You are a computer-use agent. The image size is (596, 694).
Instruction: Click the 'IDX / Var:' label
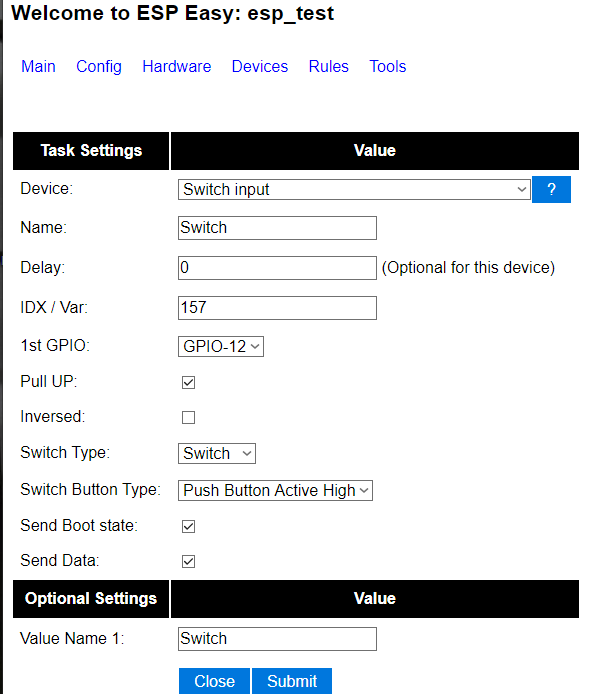pyautogui.click(x=54, y=307)
